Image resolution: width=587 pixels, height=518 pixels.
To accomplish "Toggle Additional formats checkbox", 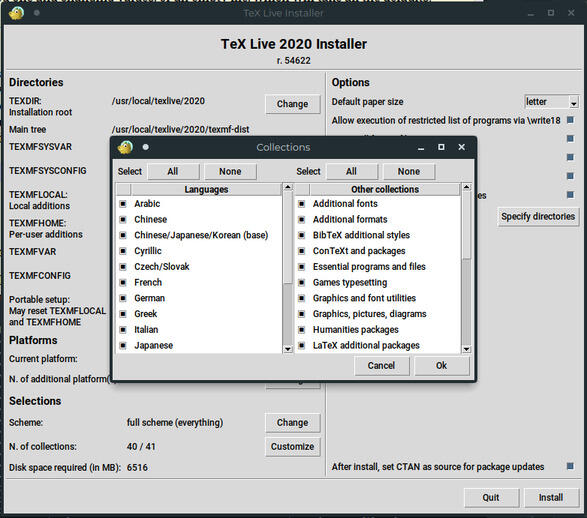I will (301, 219).
